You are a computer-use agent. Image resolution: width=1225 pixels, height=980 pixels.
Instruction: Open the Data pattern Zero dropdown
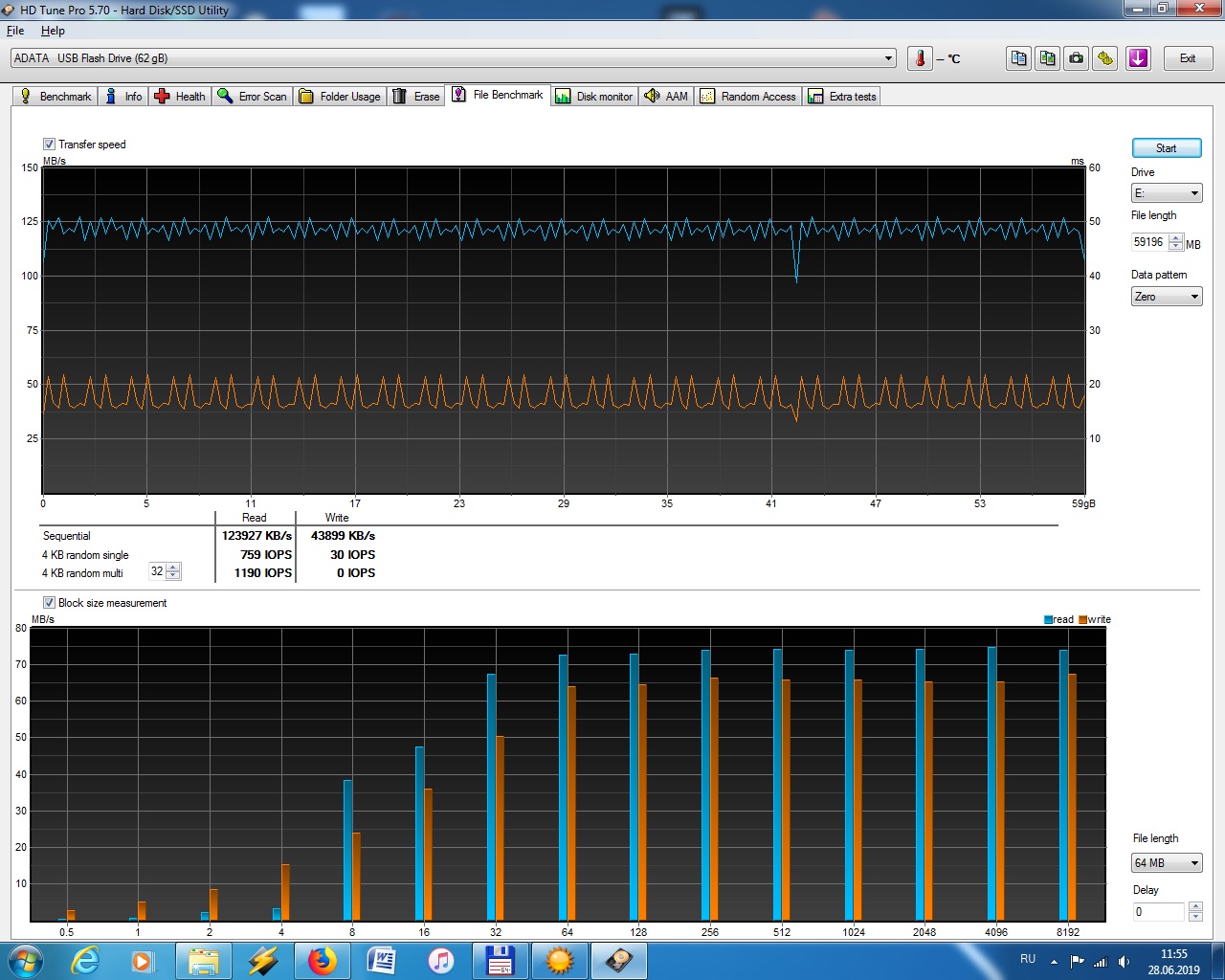pos(1167,297)
